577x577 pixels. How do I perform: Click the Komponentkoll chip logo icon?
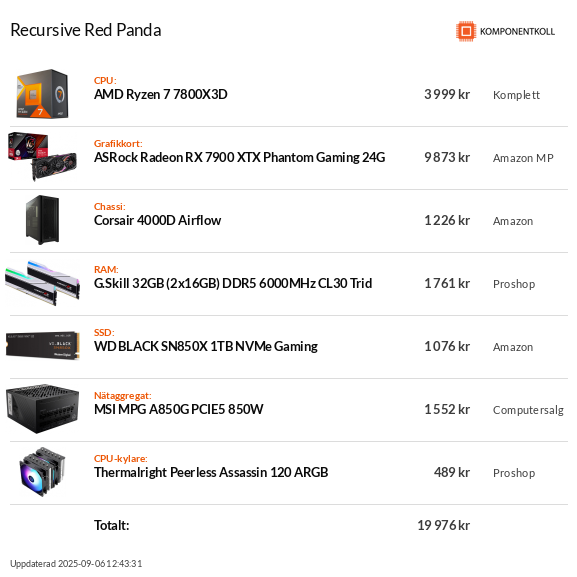pos(466,31)
